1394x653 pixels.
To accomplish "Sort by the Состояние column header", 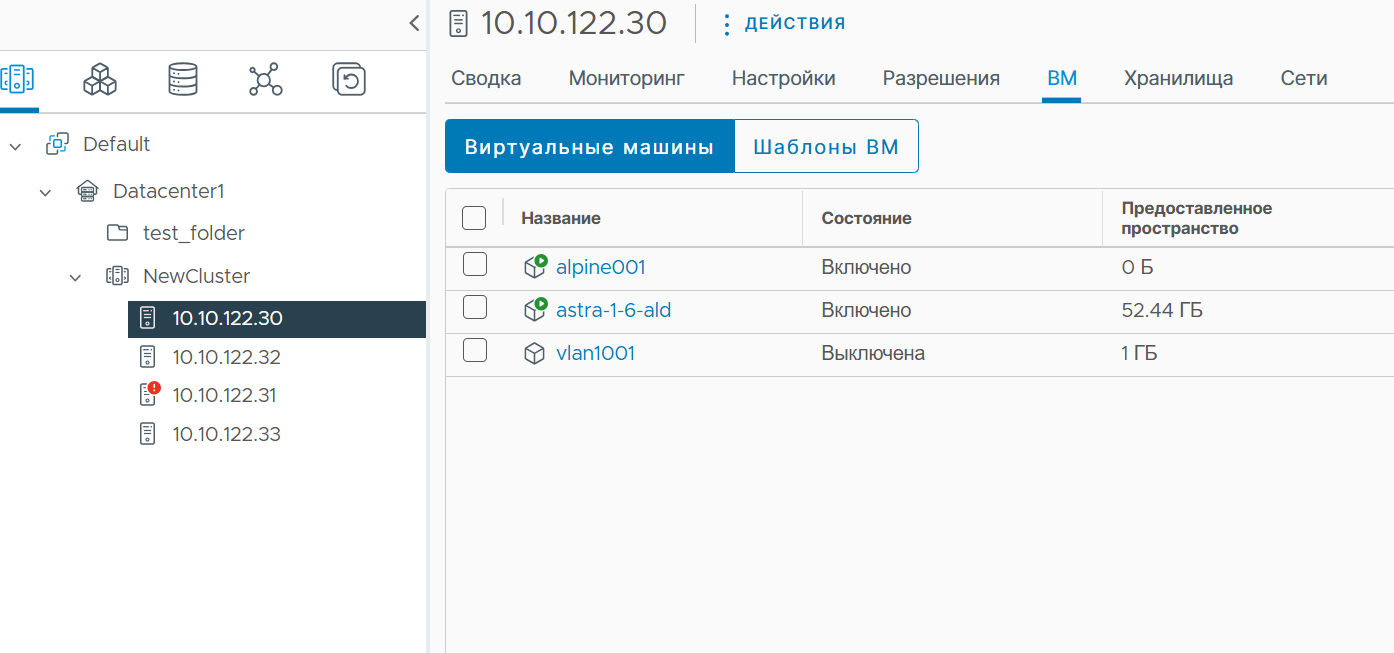I will (x=866, y=218).
